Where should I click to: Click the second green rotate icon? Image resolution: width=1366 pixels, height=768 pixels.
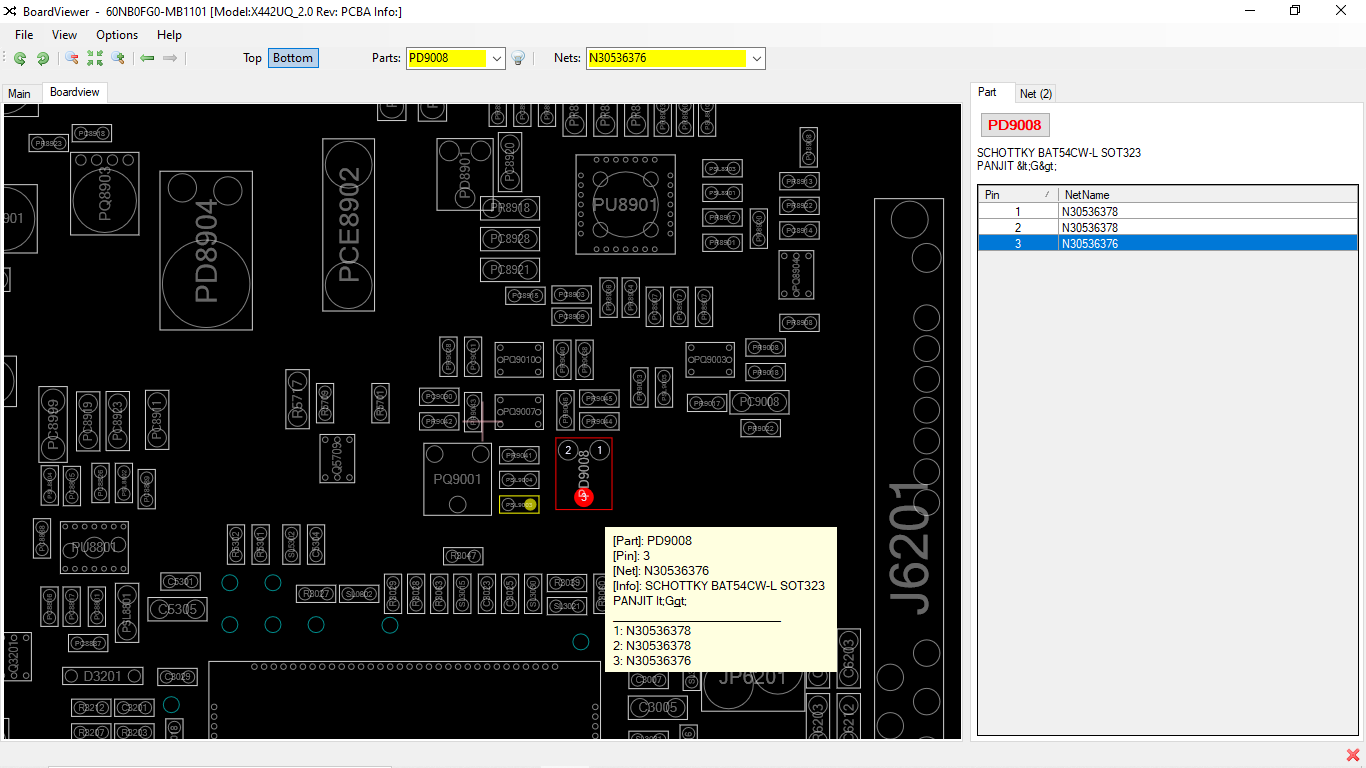(x=43, y=58)
